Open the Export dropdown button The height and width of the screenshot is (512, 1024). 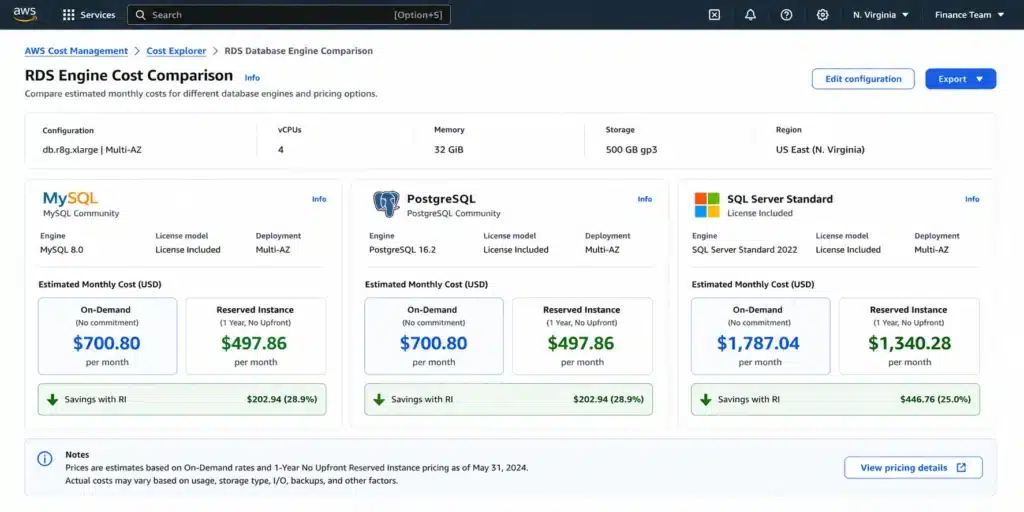coord(961,79)
